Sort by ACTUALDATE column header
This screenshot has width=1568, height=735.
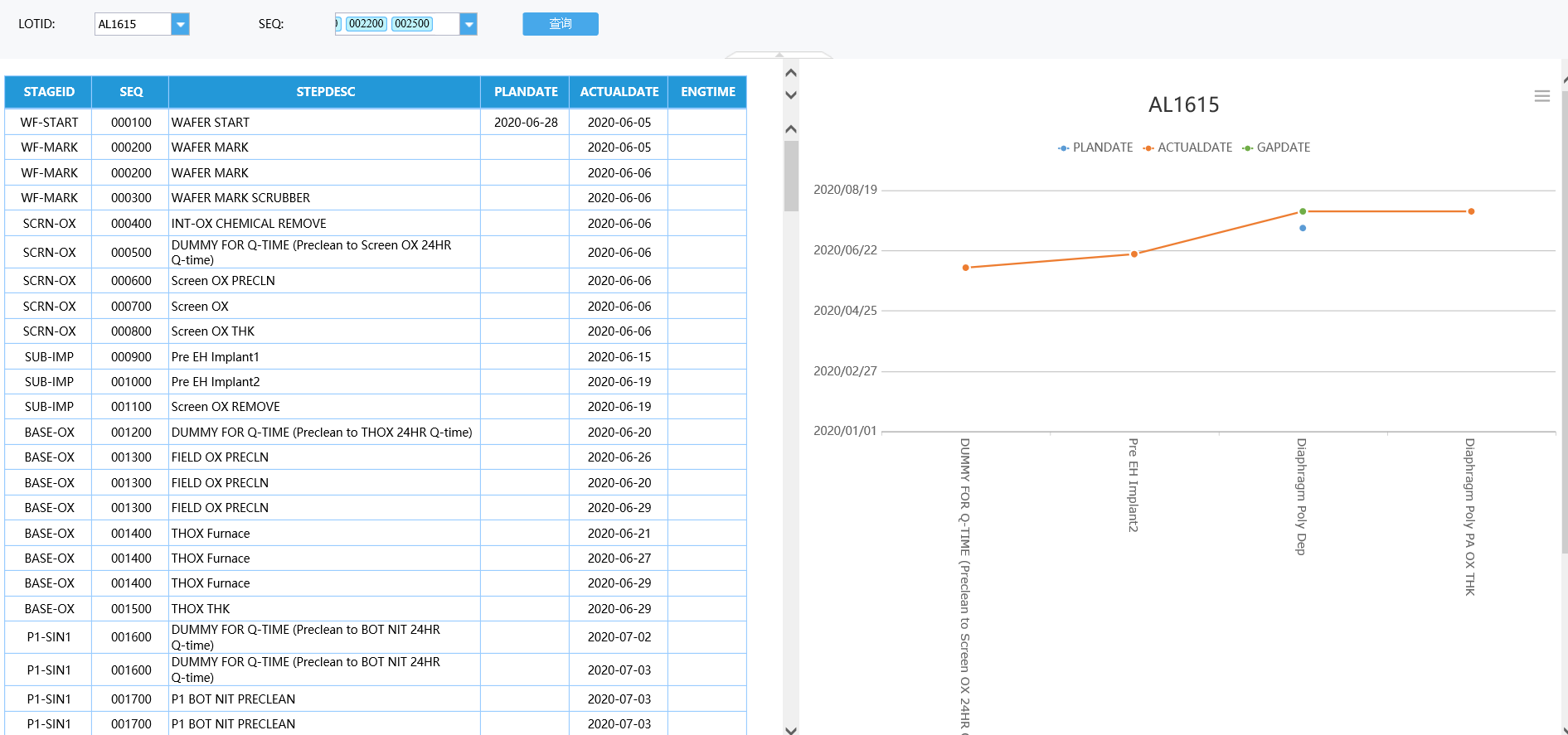pyautogui.click(x=619, y=92)
